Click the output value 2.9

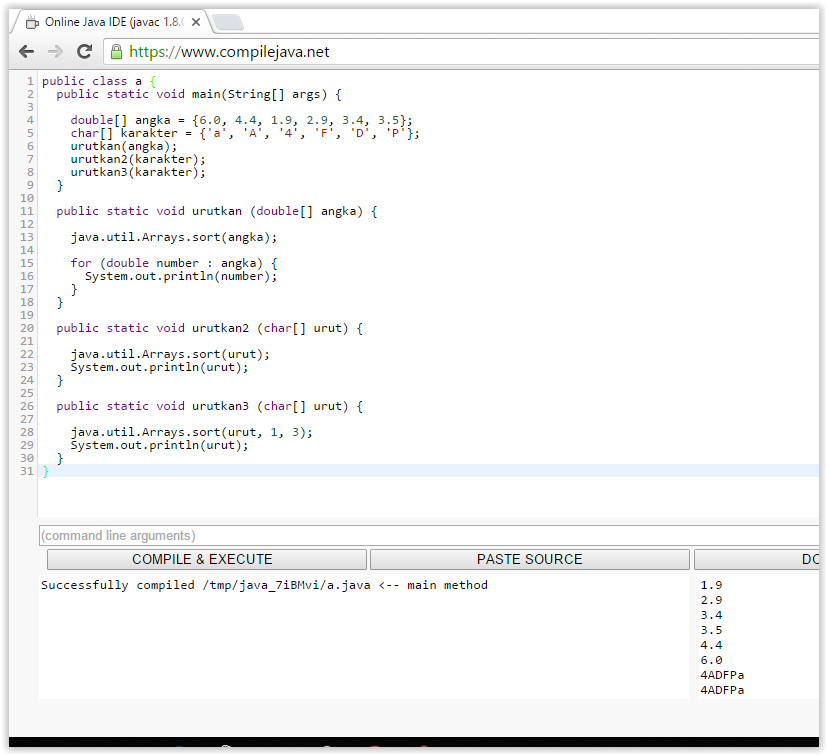(711, 600)
